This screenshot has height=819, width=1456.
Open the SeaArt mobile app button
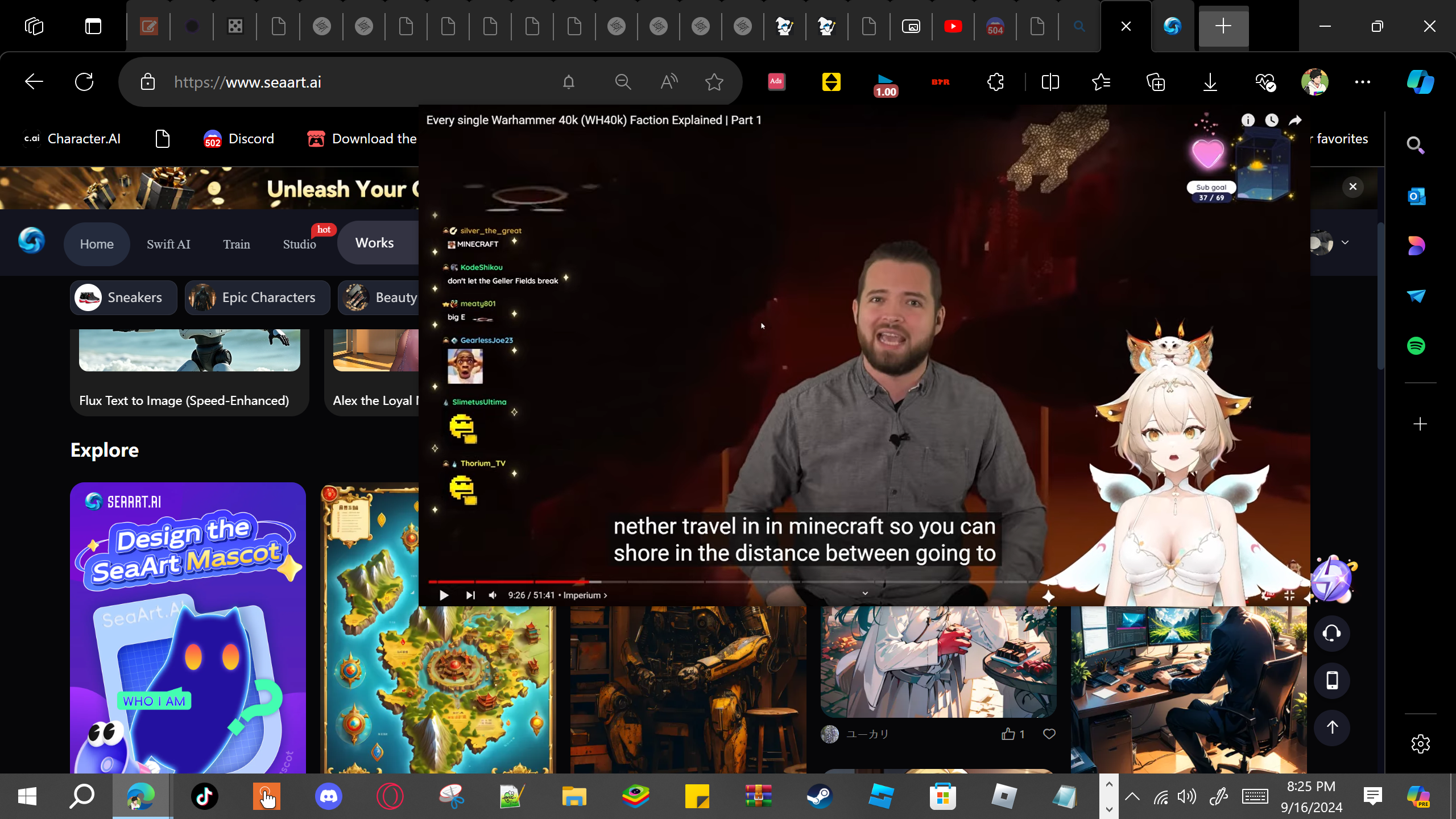[x=1331, y=680]
